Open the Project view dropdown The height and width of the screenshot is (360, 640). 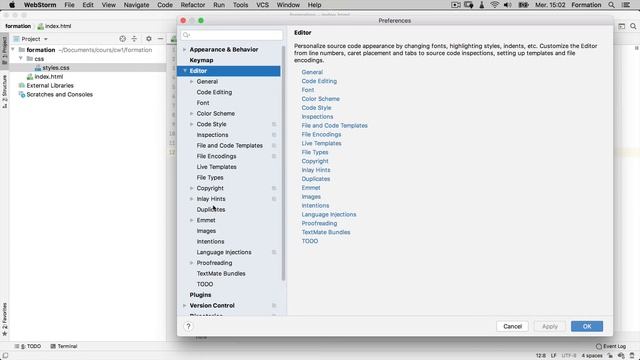pyautogui.click(x=31, y=39)
